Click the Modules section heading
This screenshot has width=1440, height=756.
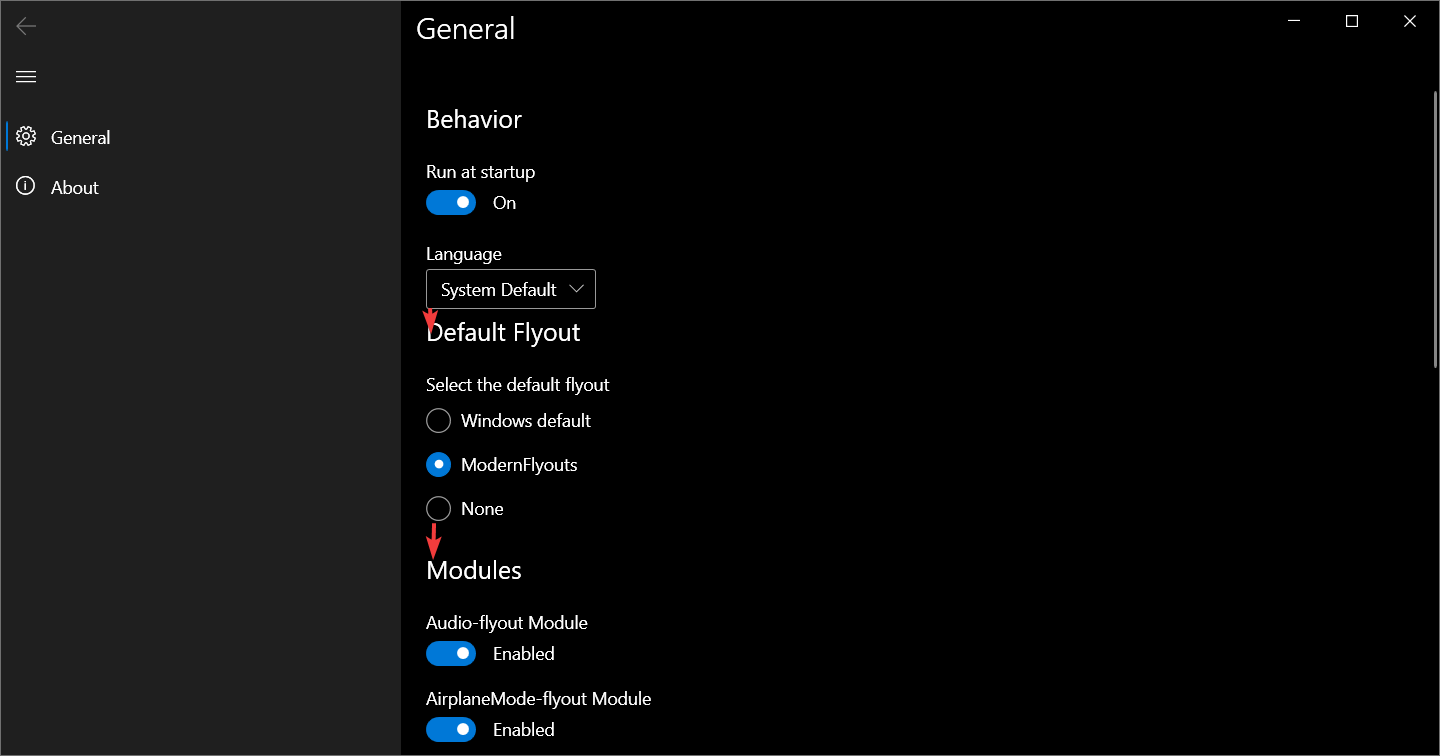(x=474, y=570)
